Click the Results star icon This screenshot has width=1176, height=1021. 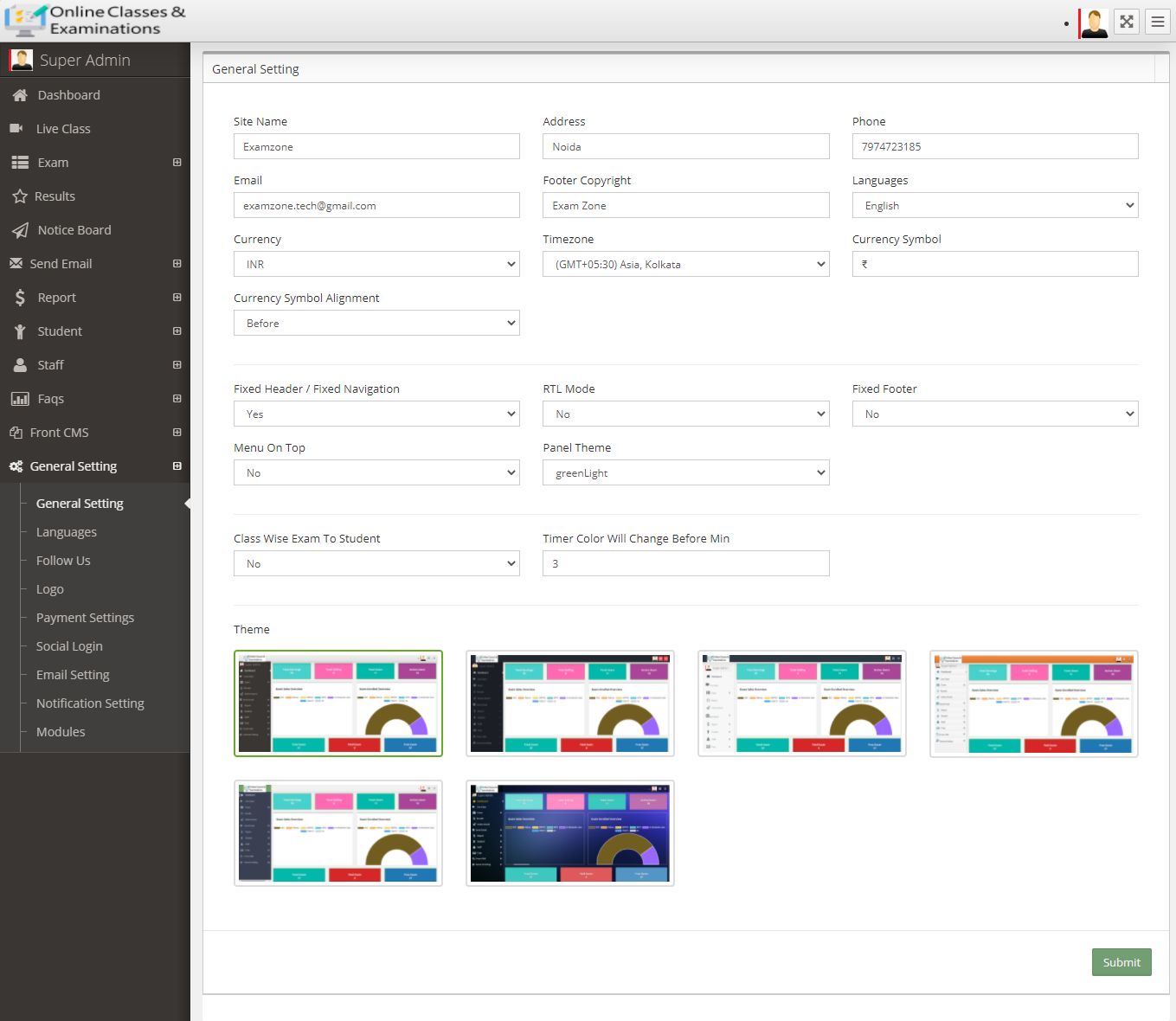click(20, 196)
